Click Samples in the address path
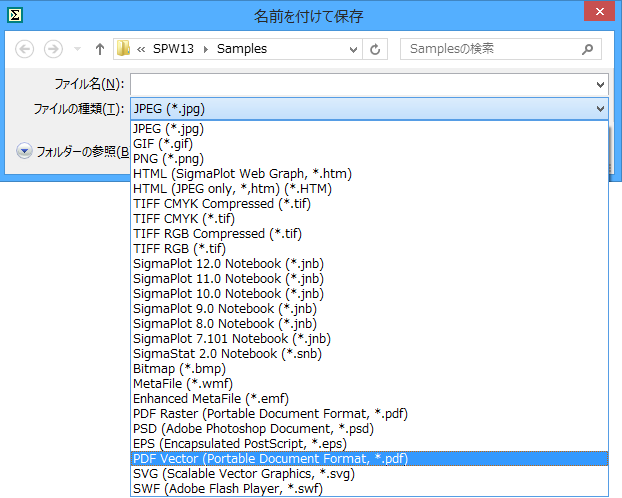The width and height of the screenshot is (622, 498). click(242, 49)
